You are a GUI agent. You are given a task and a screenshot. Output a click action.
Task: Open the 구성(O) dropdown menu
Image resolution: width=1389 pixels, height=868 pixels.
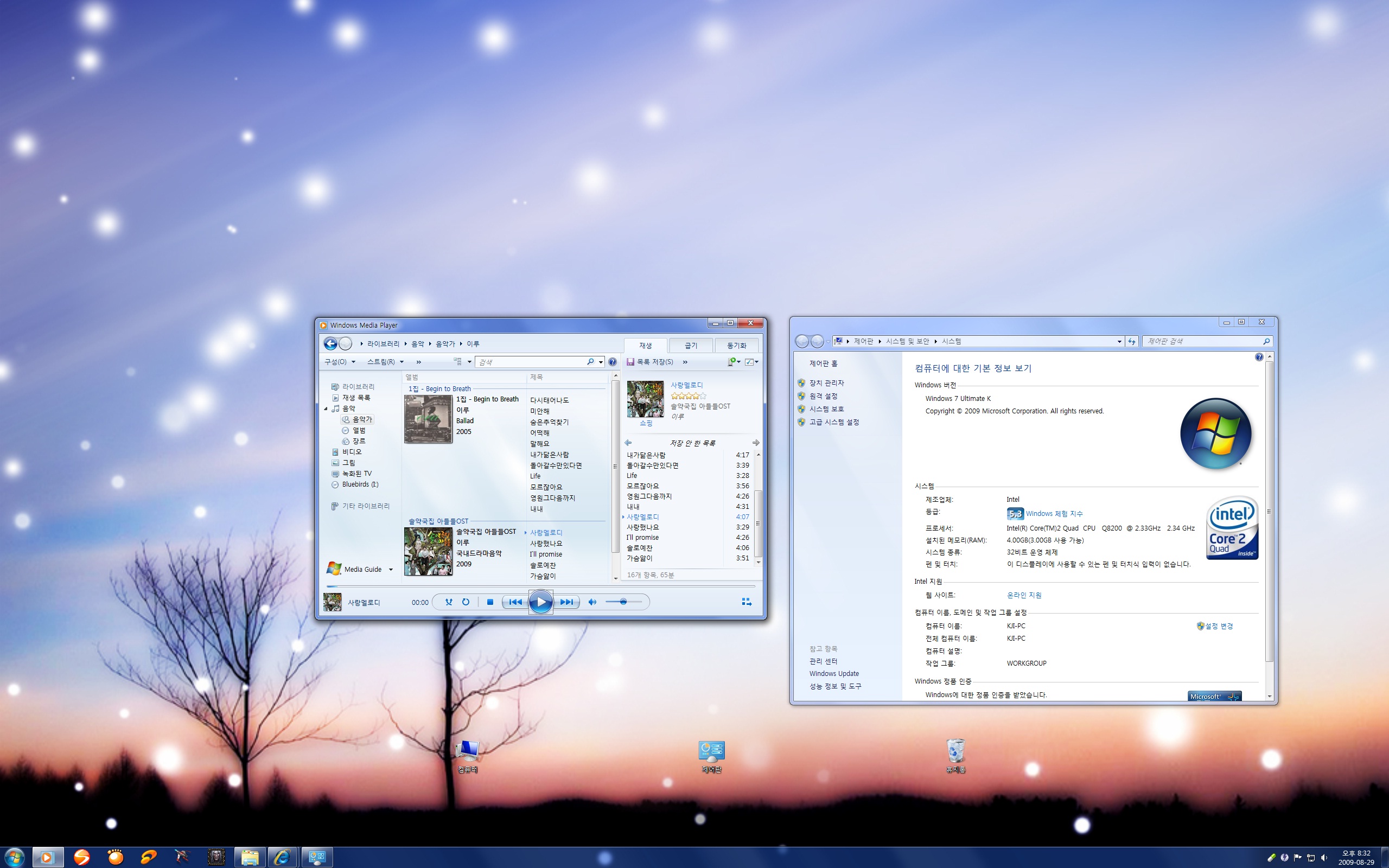340,362
